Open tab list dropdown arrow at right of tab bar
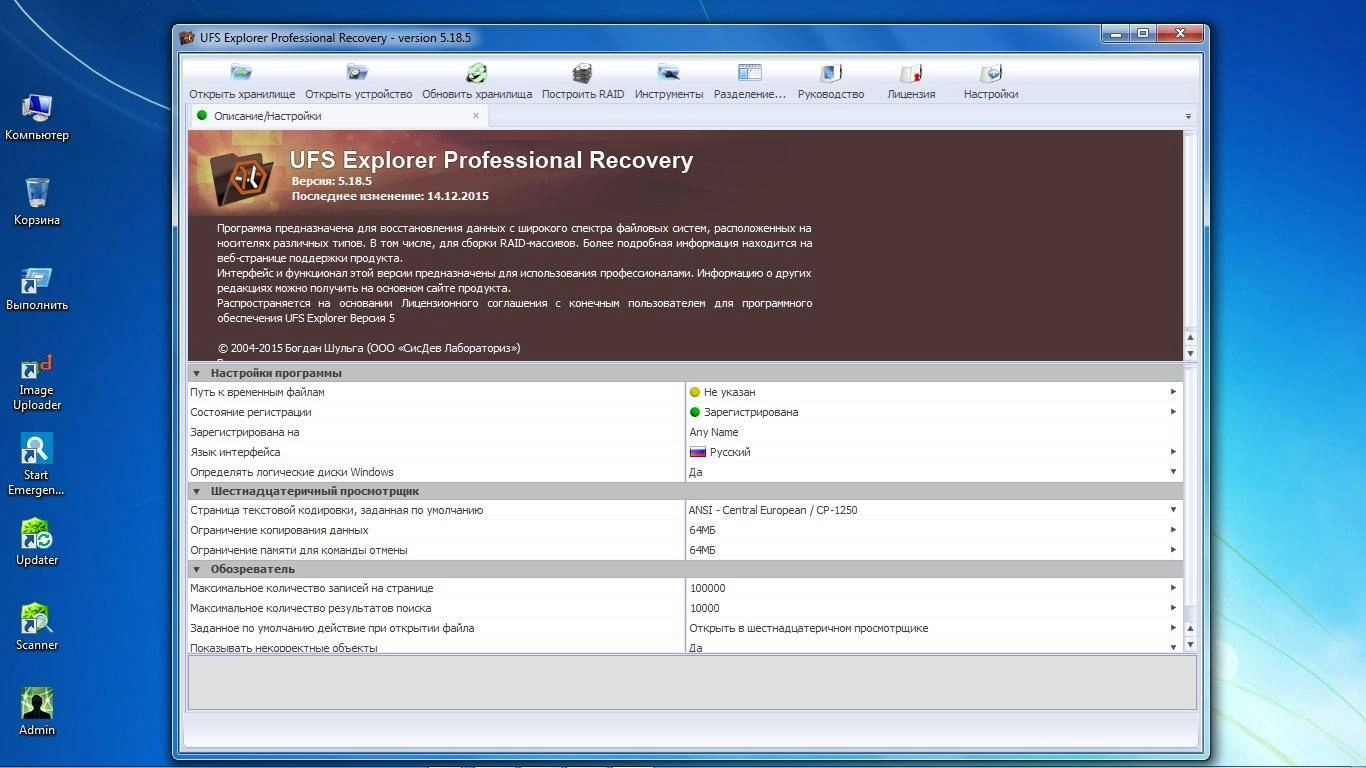The image size is (1366, 768). coord(1188,117)
